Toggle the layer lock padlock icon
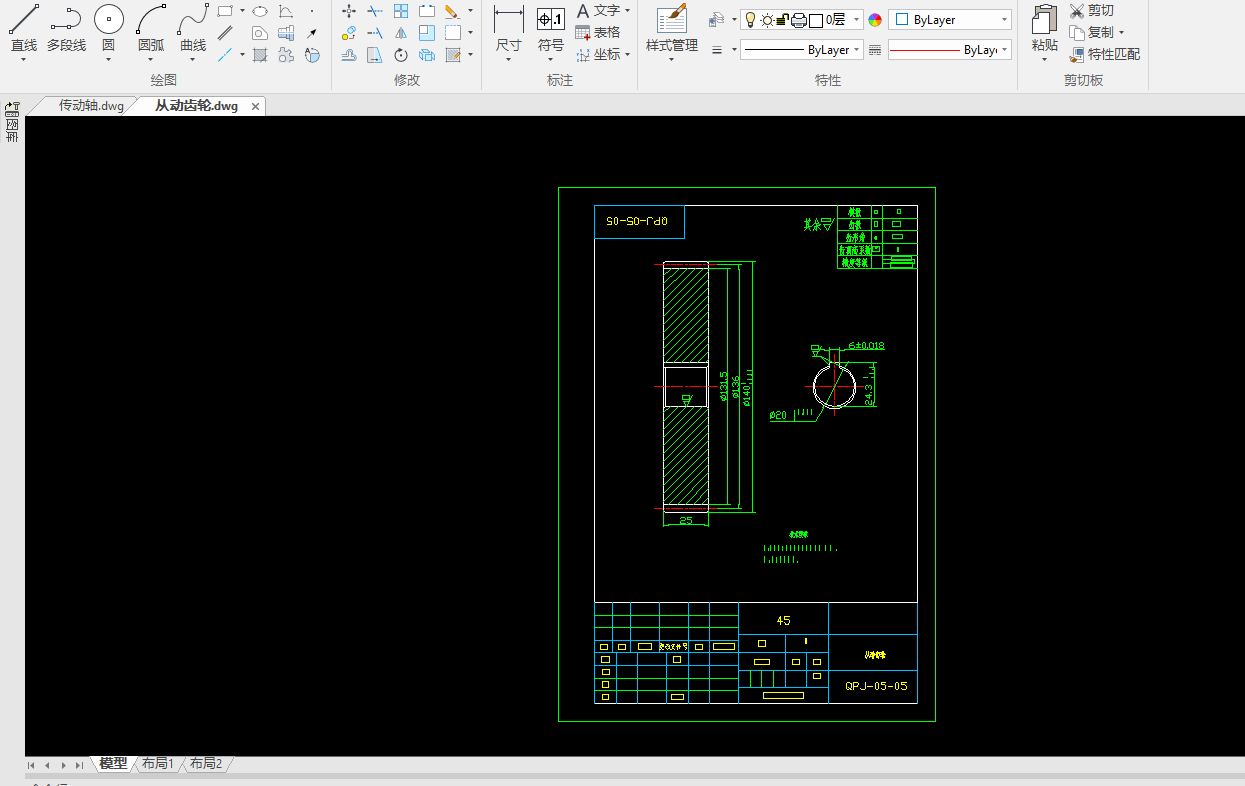Viewport: 1245px width, 786px height. [783, 20]
